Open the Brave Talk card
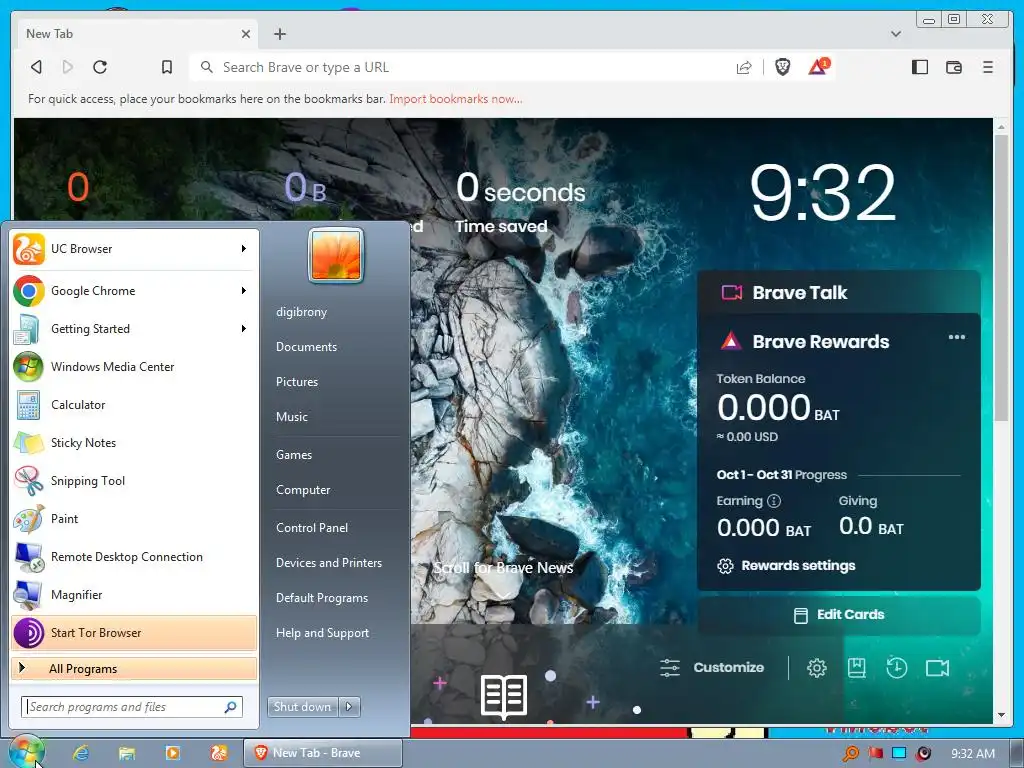 point(839,293)
